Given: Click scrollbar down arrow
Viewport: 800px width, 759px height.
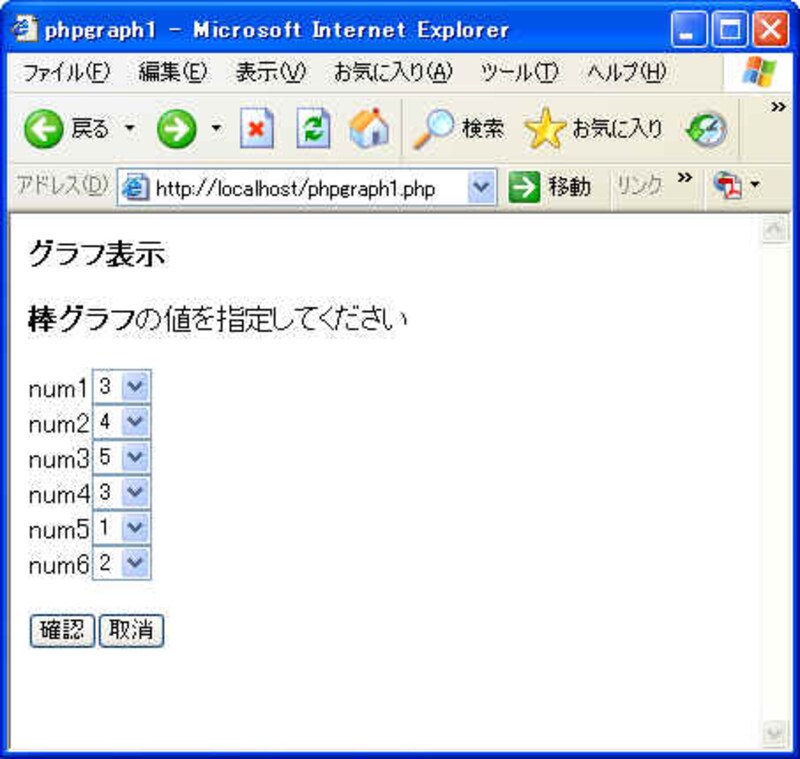Looking at the screenshot, I should (x=774, y=734).
